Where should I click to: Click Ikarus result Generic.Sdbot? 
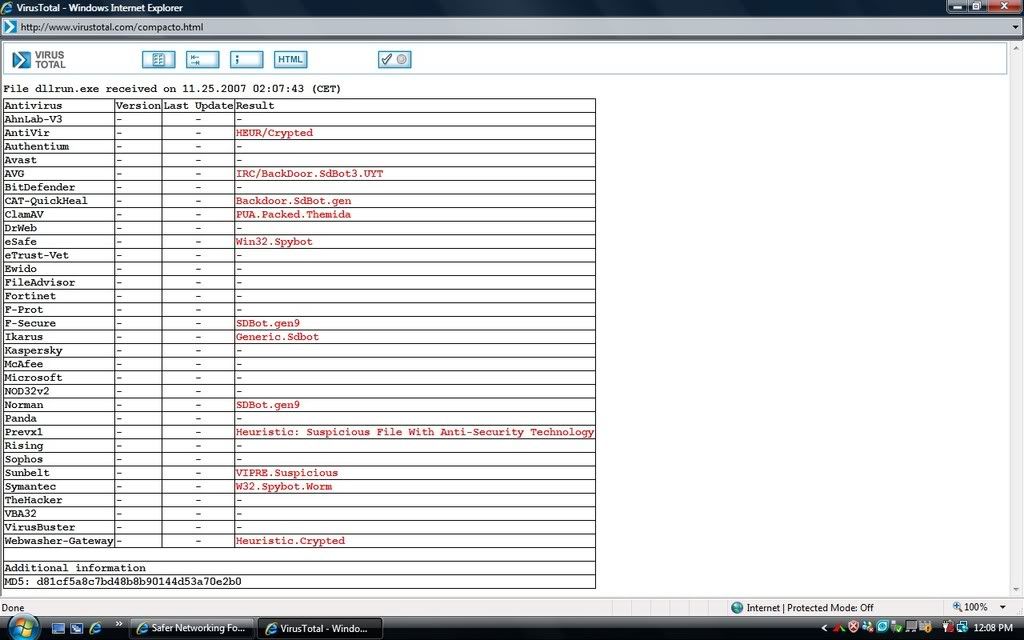(278, 337)
